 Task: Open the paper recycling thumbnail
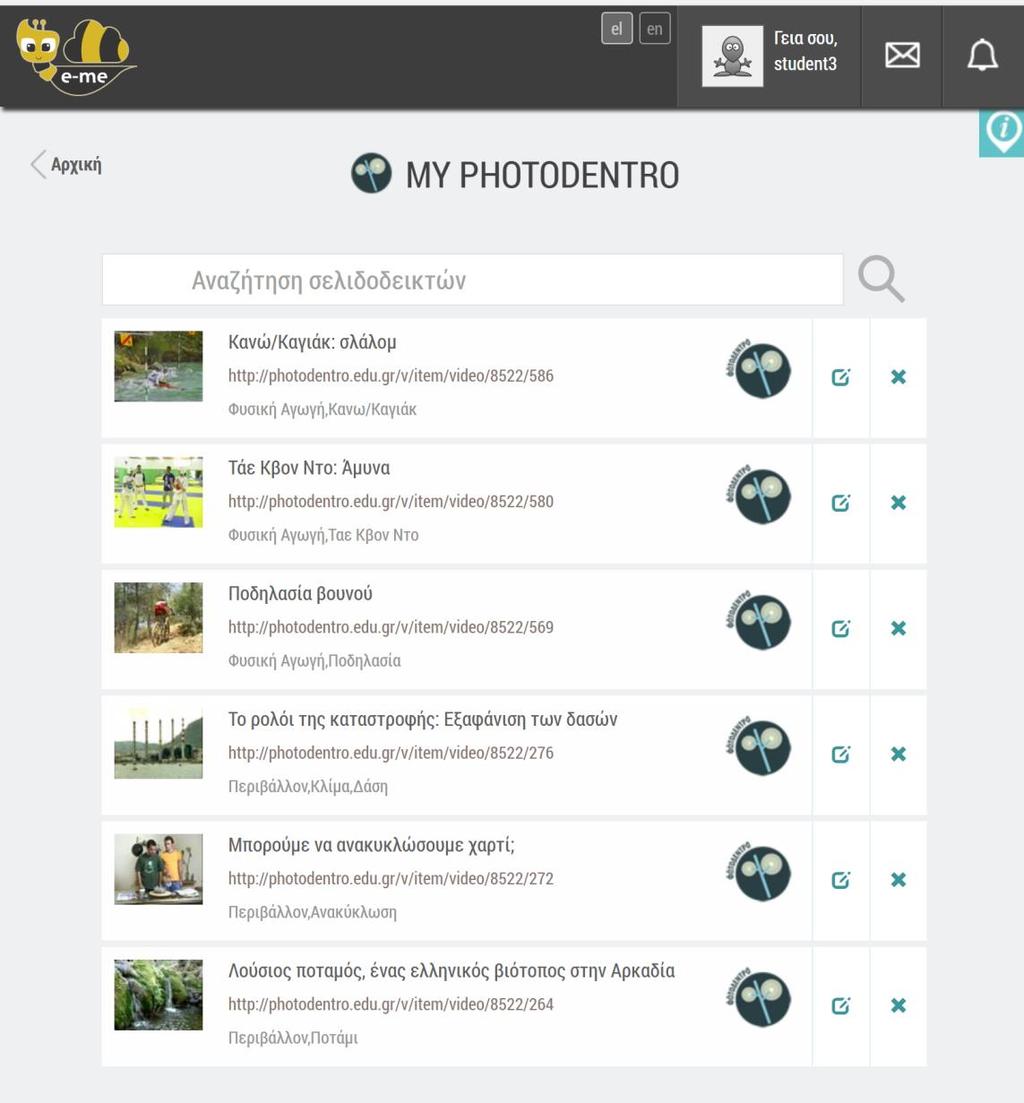(x=158, y=869)
